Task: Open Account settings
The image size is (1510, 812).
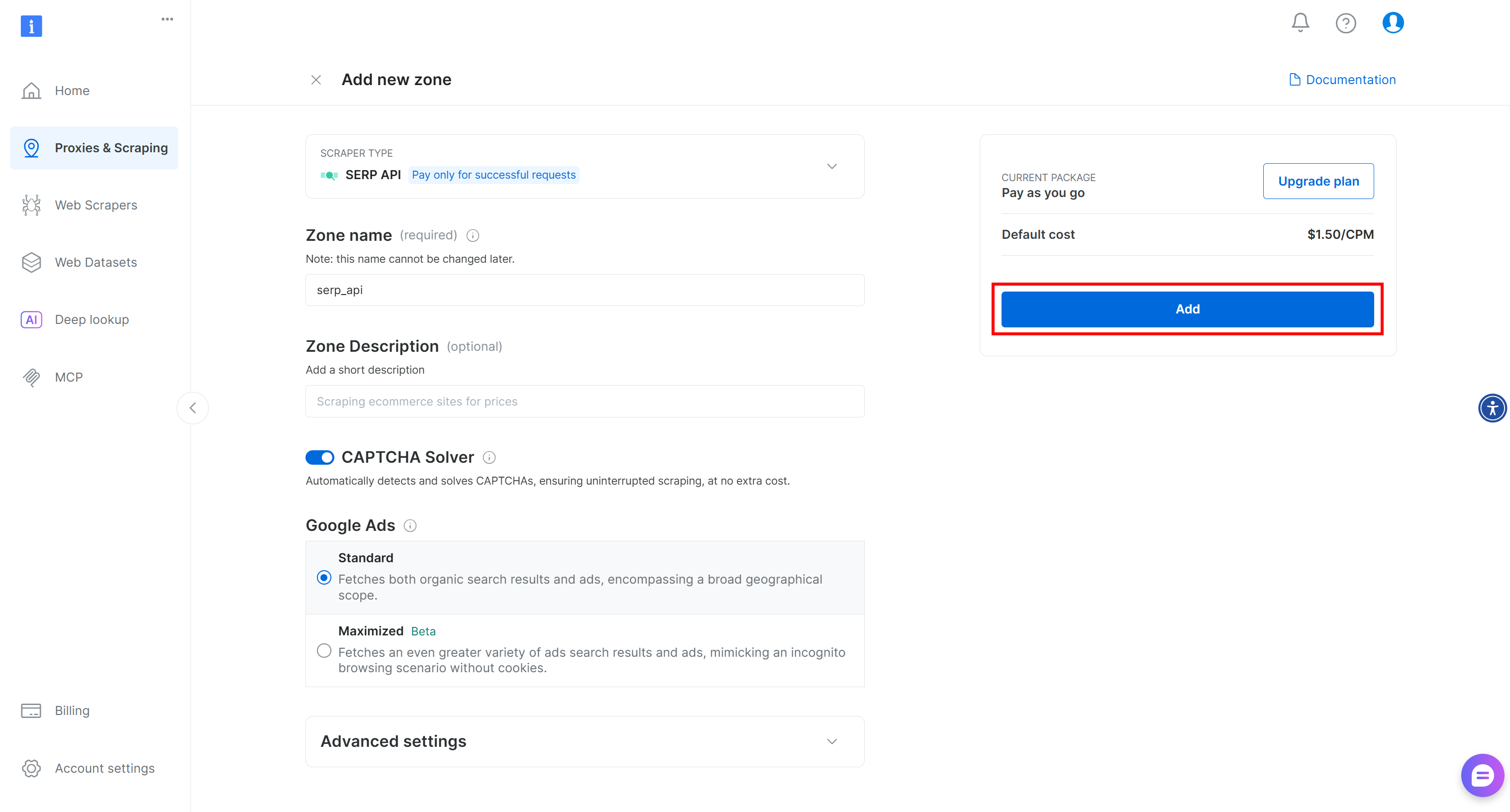Action: coord(104,768)
